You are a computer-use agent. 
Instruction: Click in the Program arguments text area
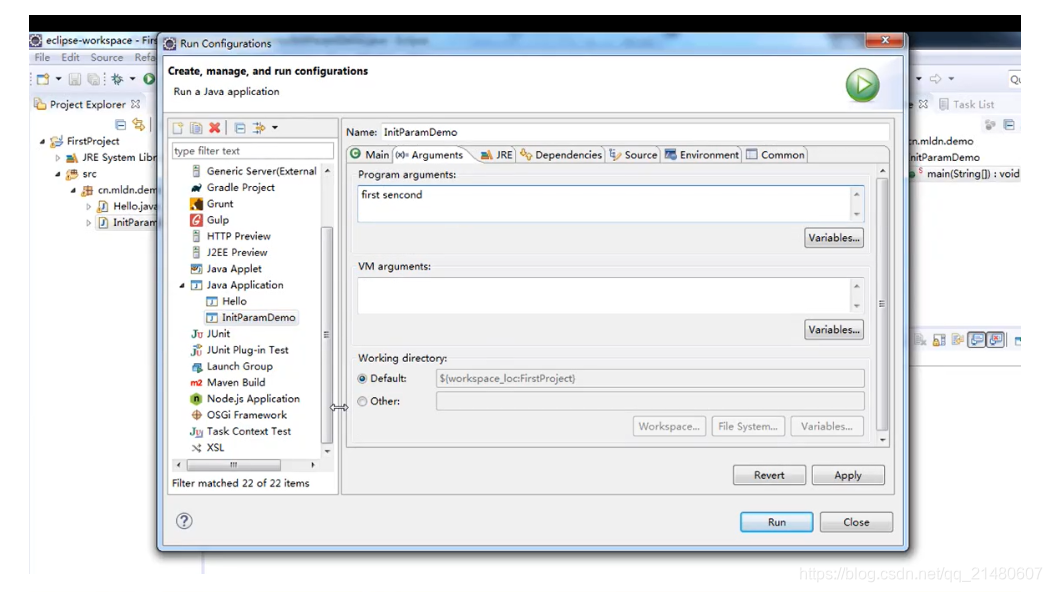pyautogui.click(x=604, y=203)
